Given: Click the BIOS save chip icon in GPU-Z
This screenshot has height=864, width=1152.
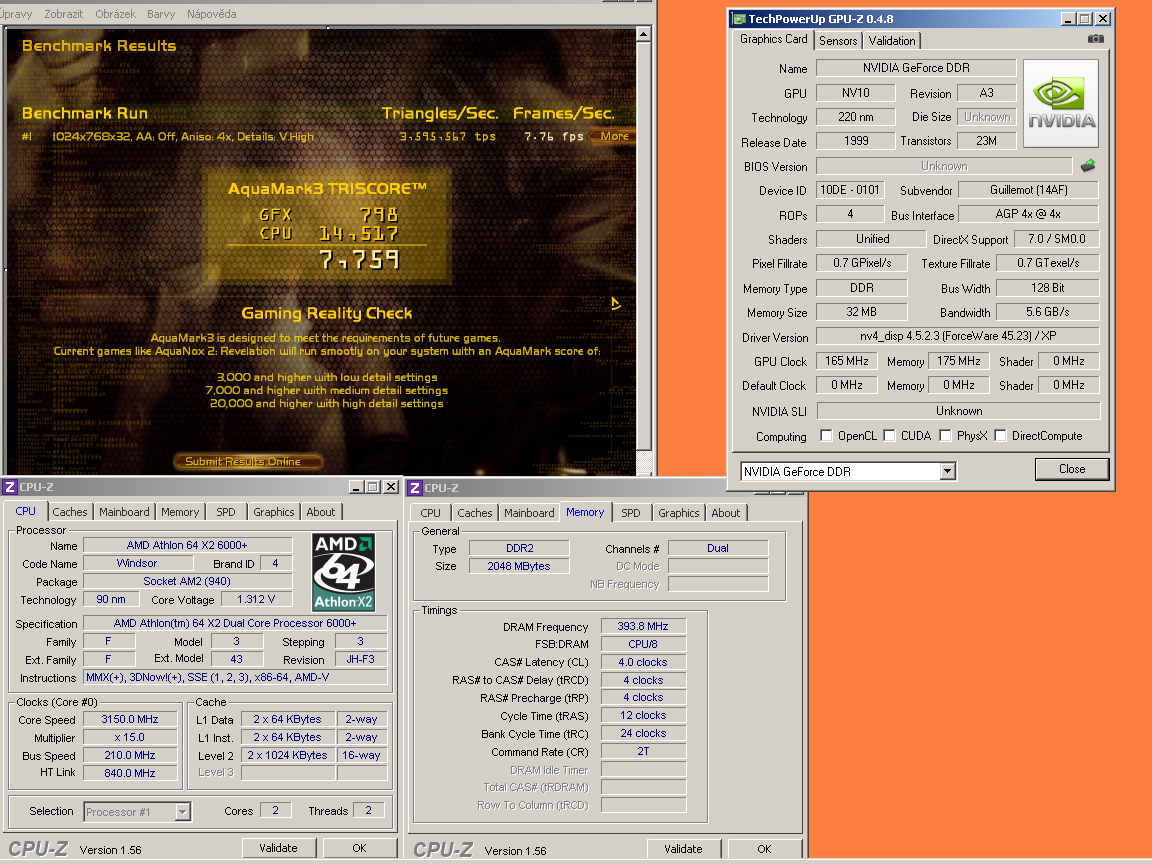Looking at the screenshot, I should pos(1088,166).
